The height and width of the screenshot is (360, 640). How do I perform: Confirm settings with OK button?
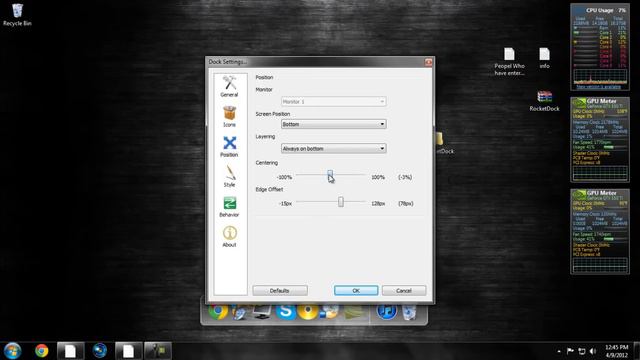pyautogui.click(x=356, y=291)
